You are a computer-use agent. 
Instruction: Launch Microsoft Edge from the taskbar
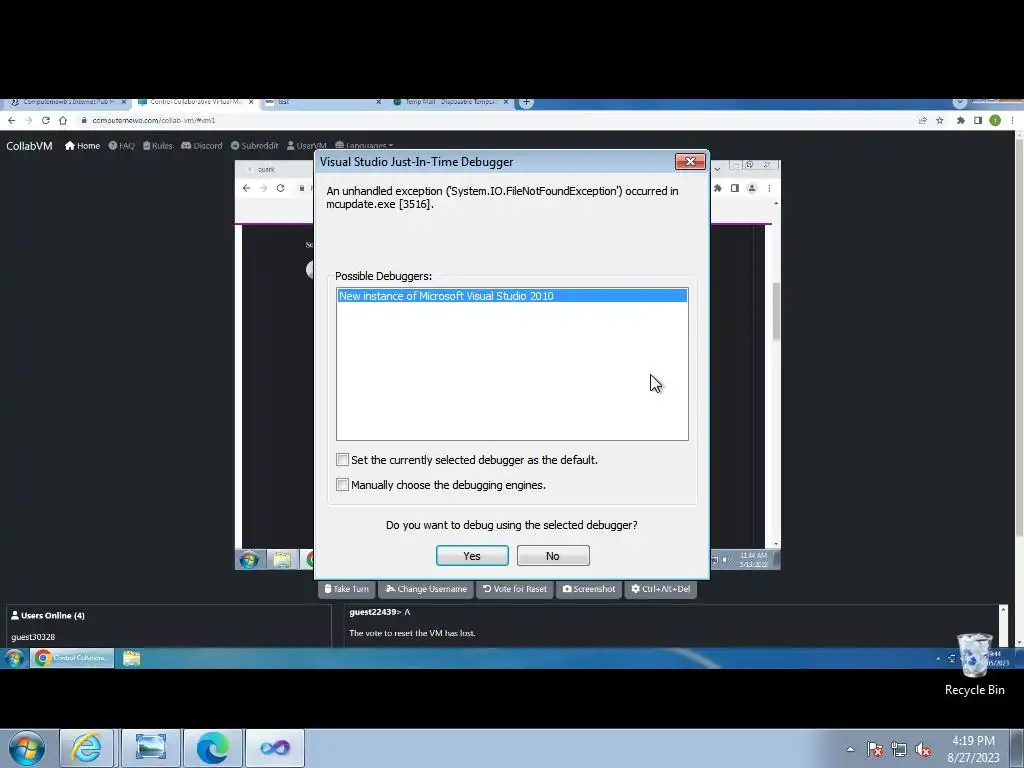click(213, 748)
